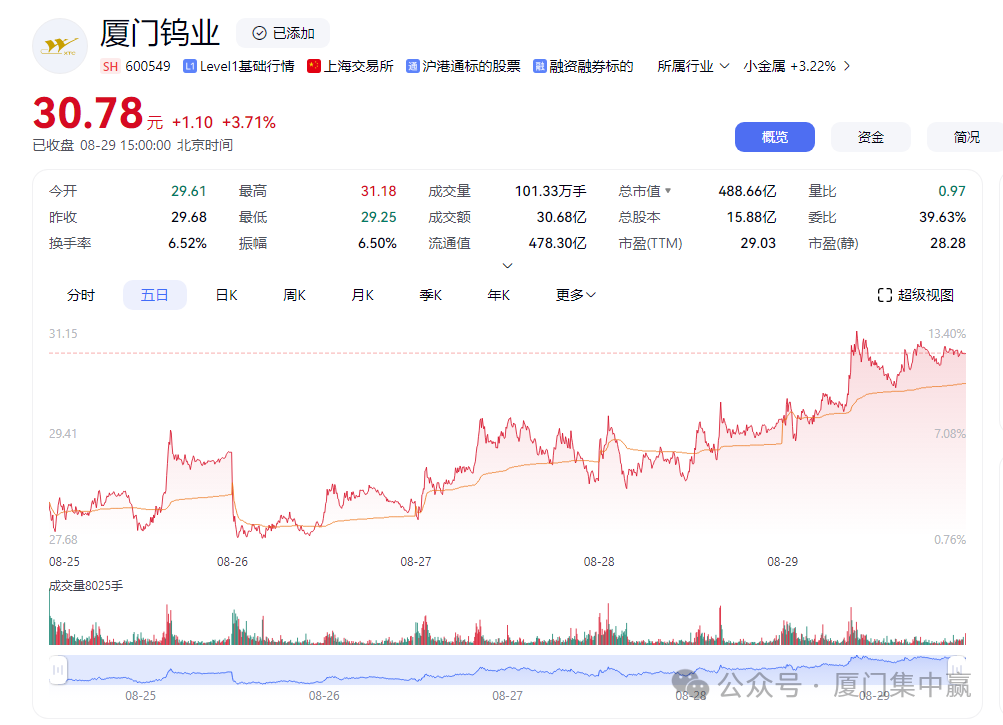The width and height of the screenshot is (1003, 725).
Task: Click the L1 icon before Level1基础行情
Action: tap(189, 66)
